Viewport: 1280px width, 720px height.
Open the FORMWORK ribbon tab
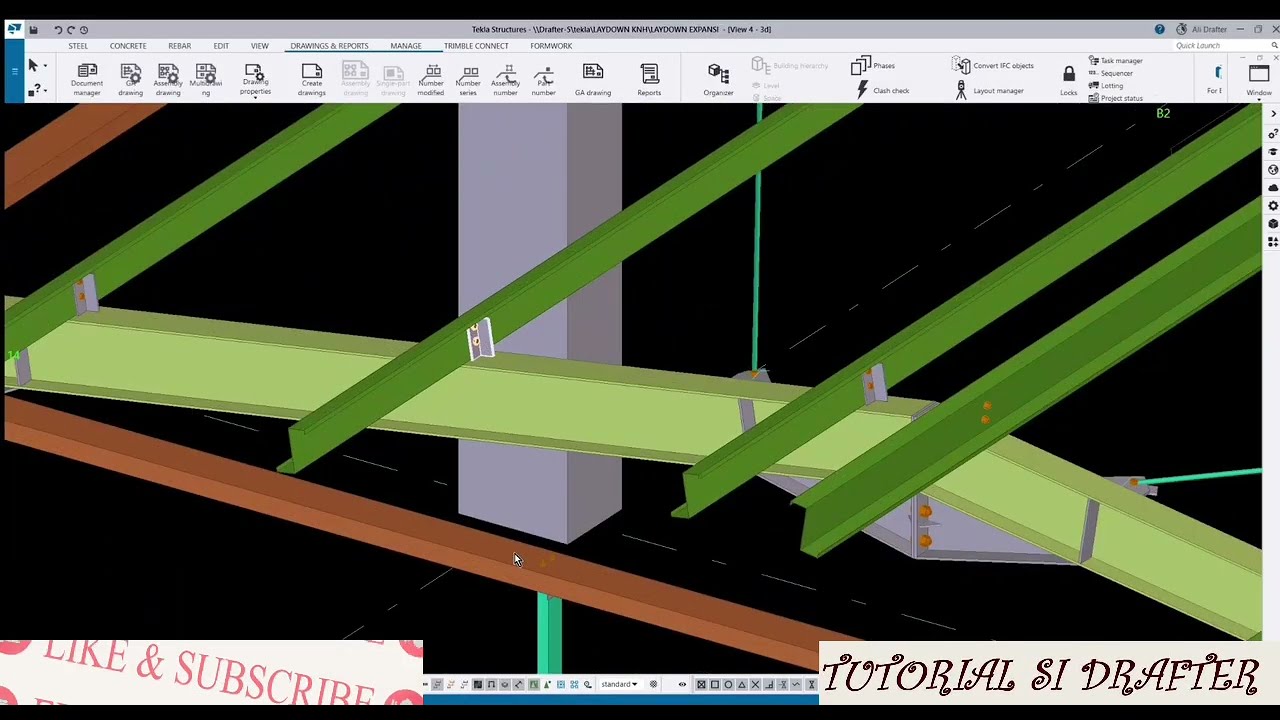[x=551, y=46]
